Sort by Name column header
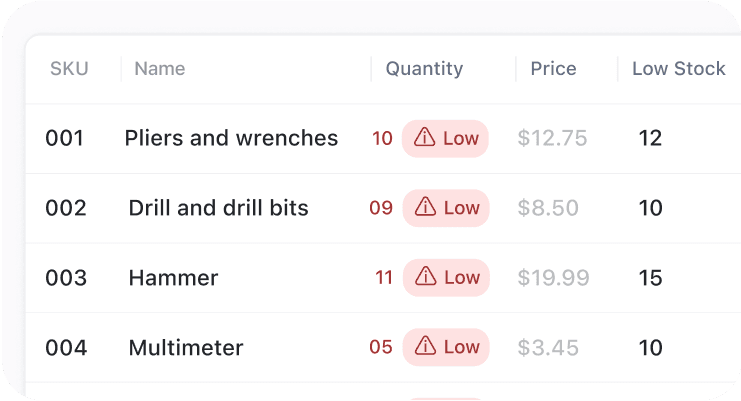This screenshot has width=741, height=401. [160, 69]
